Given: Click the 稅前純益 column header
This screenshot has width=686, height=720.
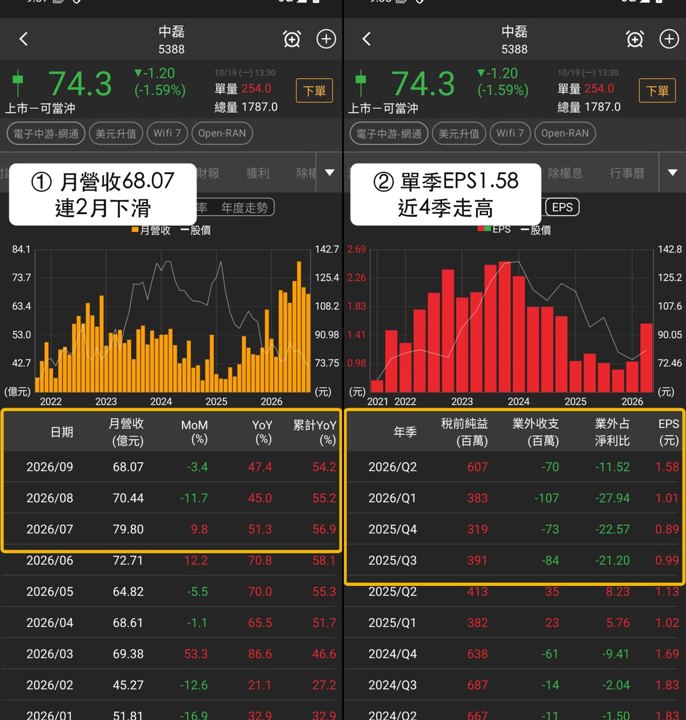Looking at the screenshot, I should coord(464,432).
